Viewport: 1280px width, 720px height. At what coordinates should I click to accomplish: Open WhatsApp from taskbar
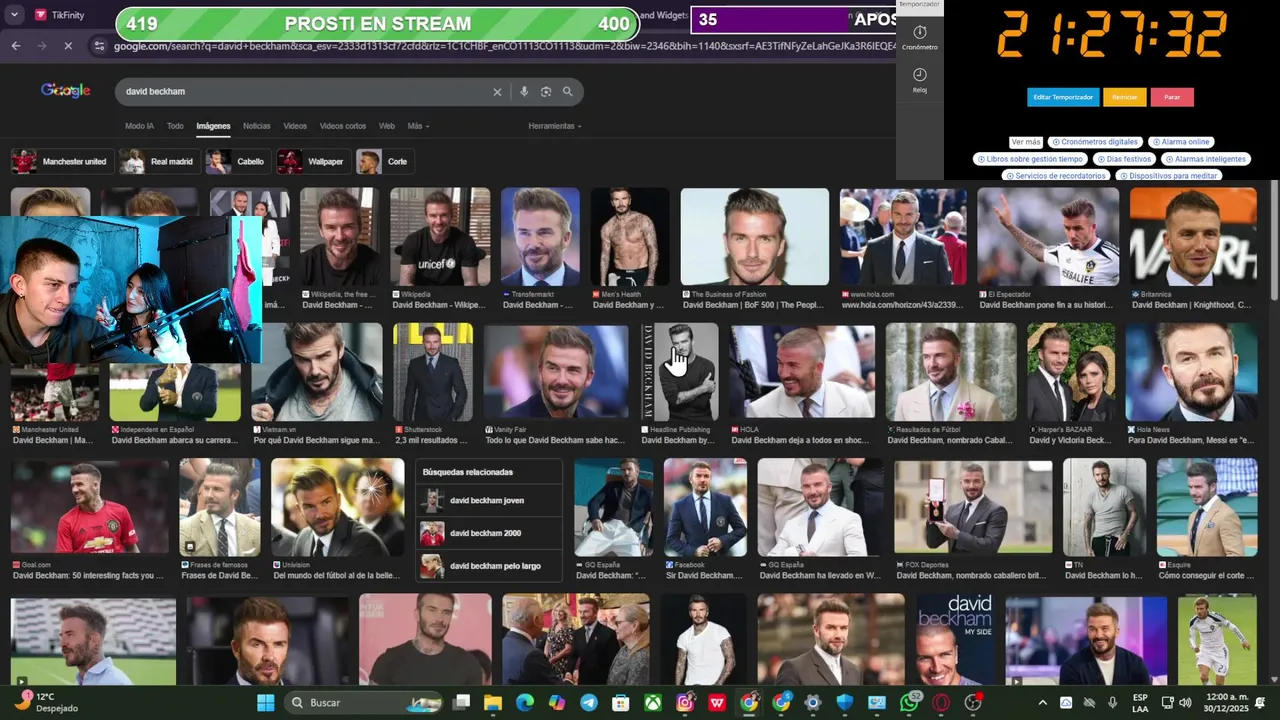[x=910, y=702]
